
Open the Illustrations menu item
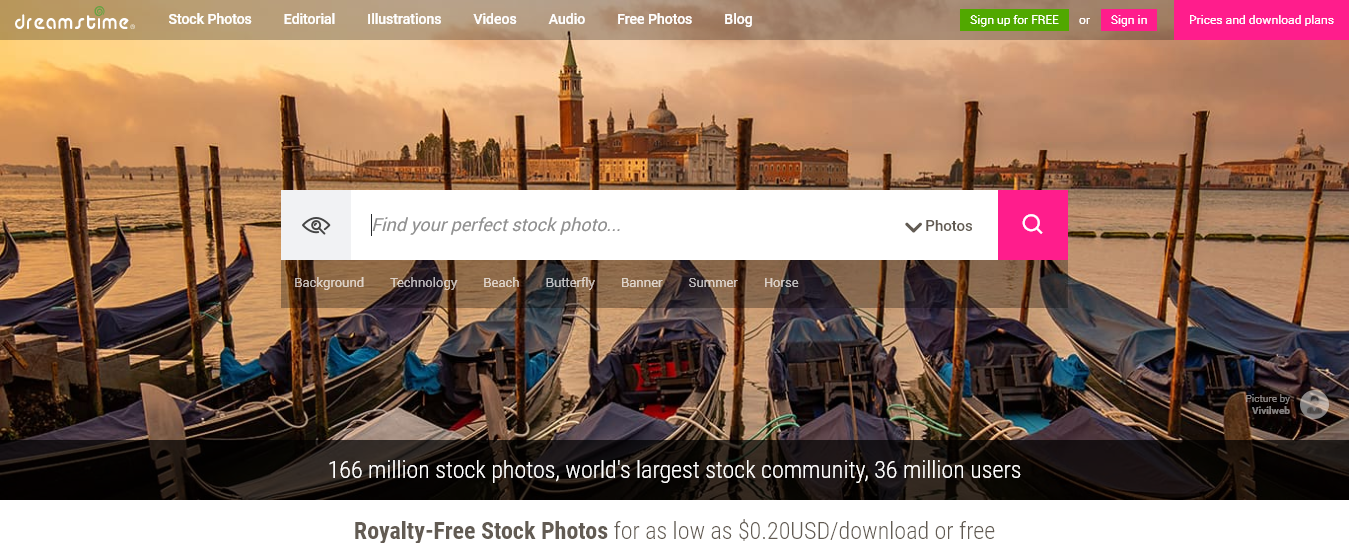[404, 19]
